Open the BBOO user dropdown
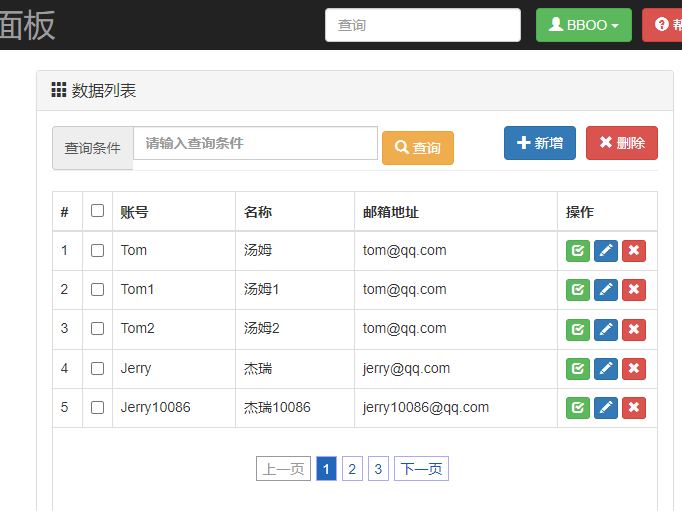Viewport: 682px width, 511px height. [x=584, y=25]
